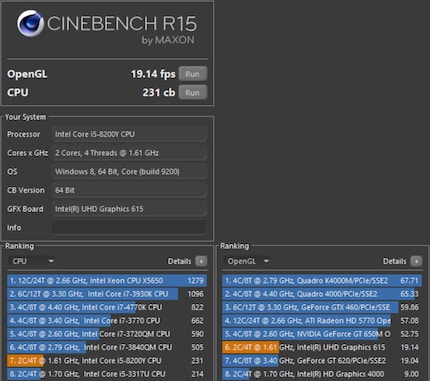Select the ATI Radeon HD 5770 row
The image size is (430, 381).
322,321
